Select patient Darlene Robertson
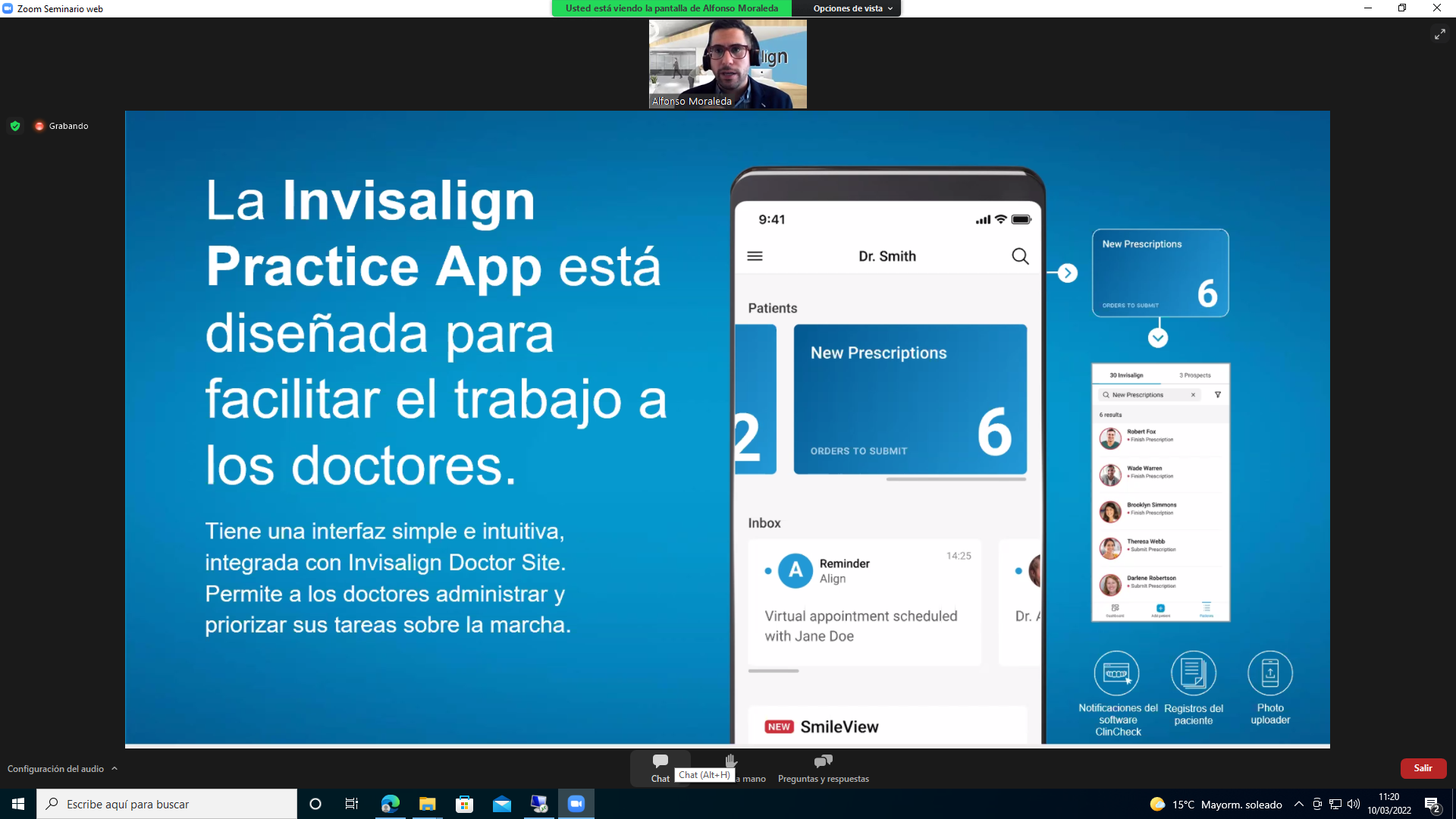The width and height of the screenshot is (1456, 819). point(1160,584)
